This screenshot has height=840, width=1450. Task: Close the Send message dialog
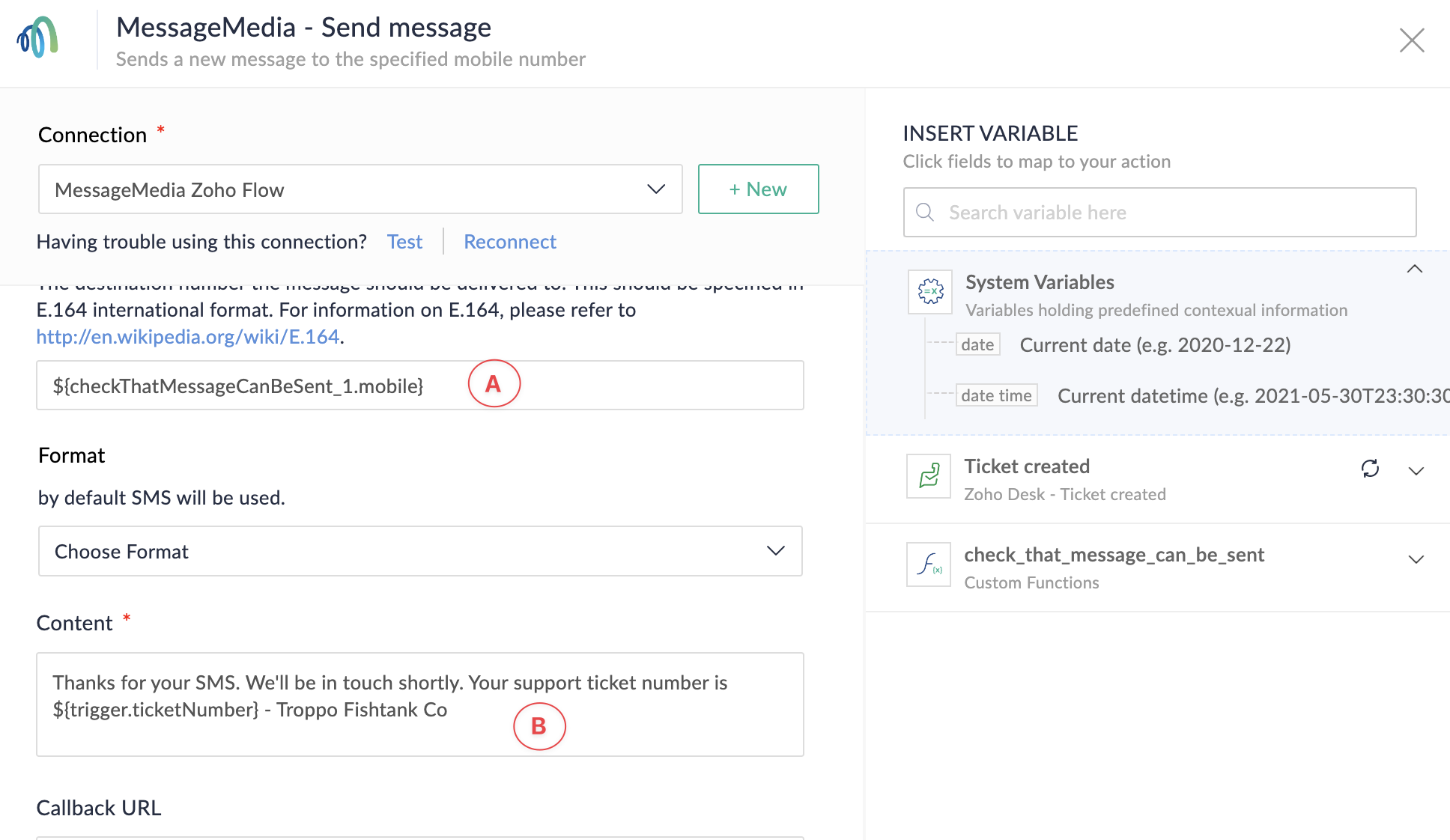[1412, 40]
